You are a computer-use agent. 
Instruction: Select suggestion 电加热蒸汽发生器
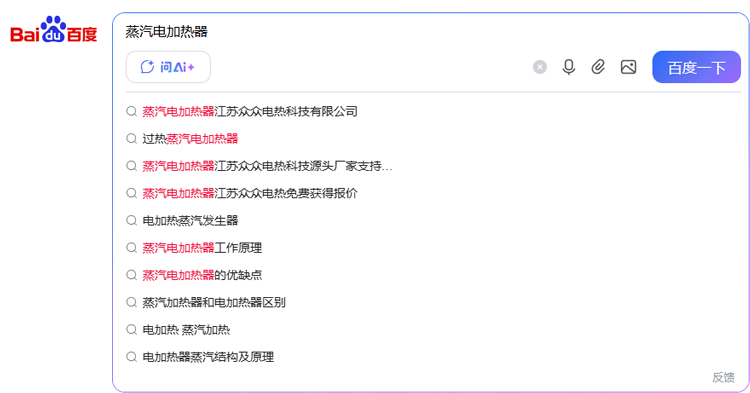[190, 220]
